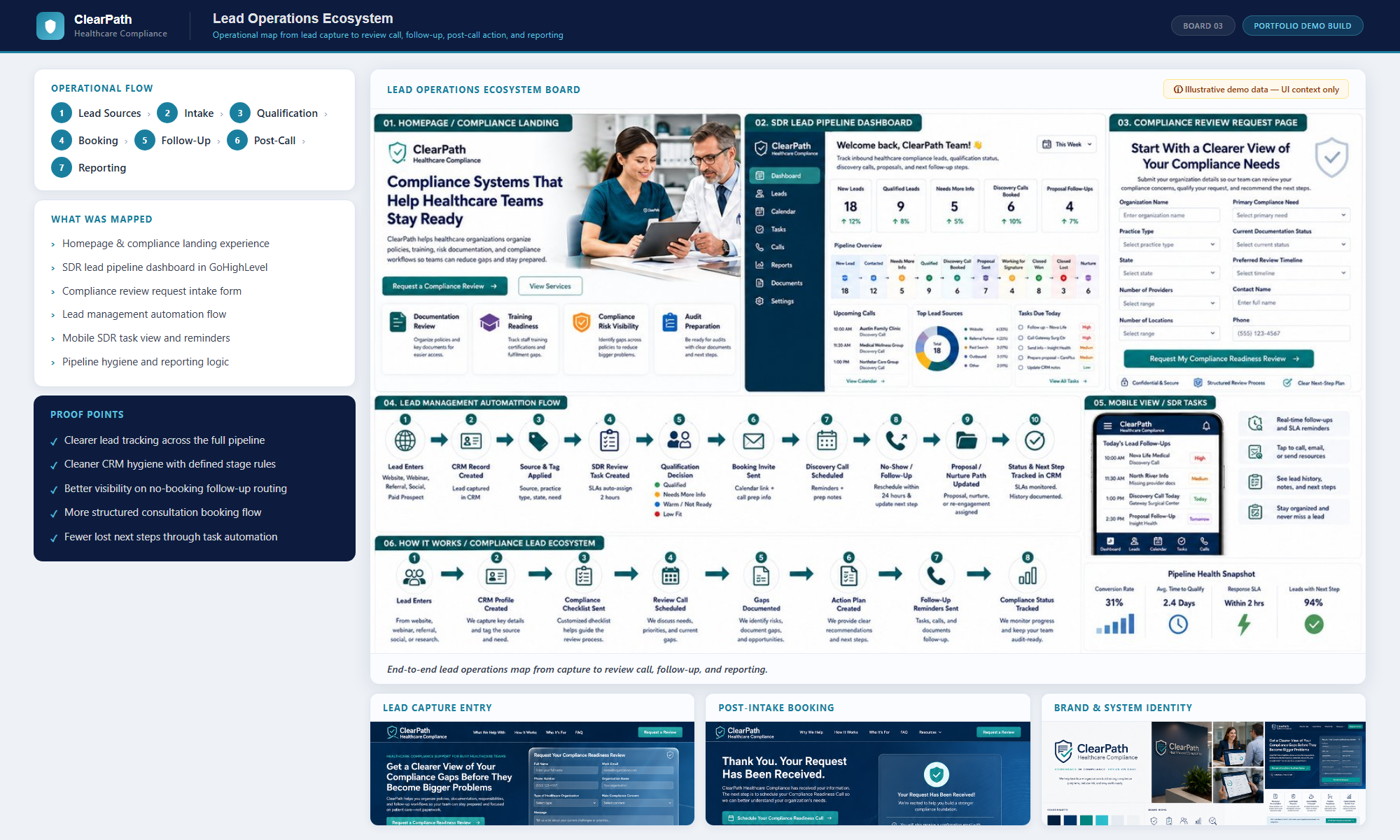Open the Select state dropdown
Viewport: 1400px width, 840px height.
pyautogui.click(x=1169, y=273)
